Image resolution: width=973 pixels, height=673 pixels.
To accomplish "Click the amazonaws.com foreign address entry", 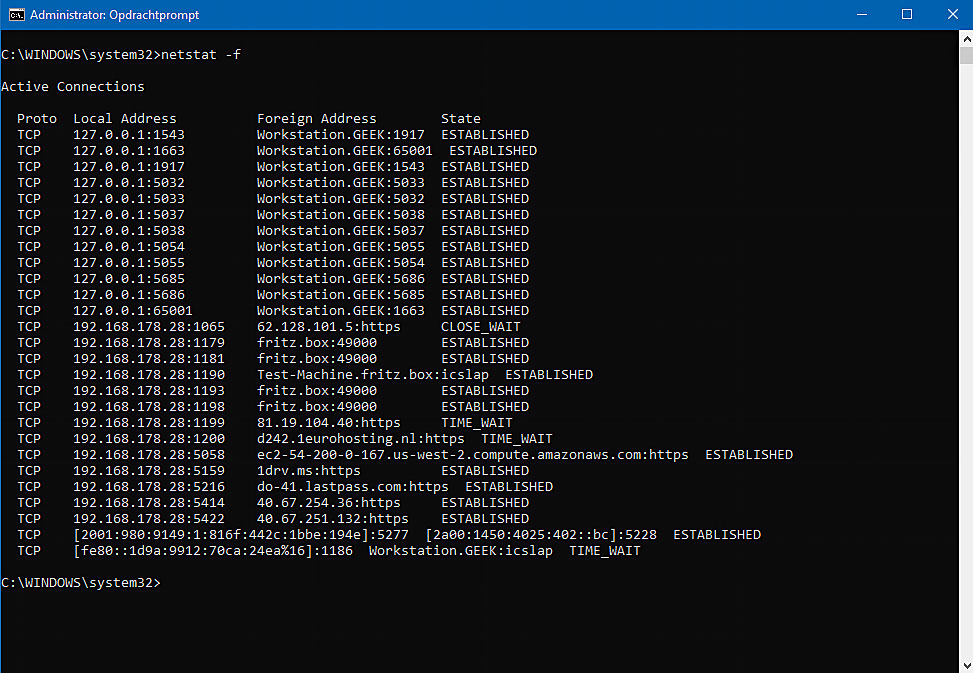I will tap(473, 455).
